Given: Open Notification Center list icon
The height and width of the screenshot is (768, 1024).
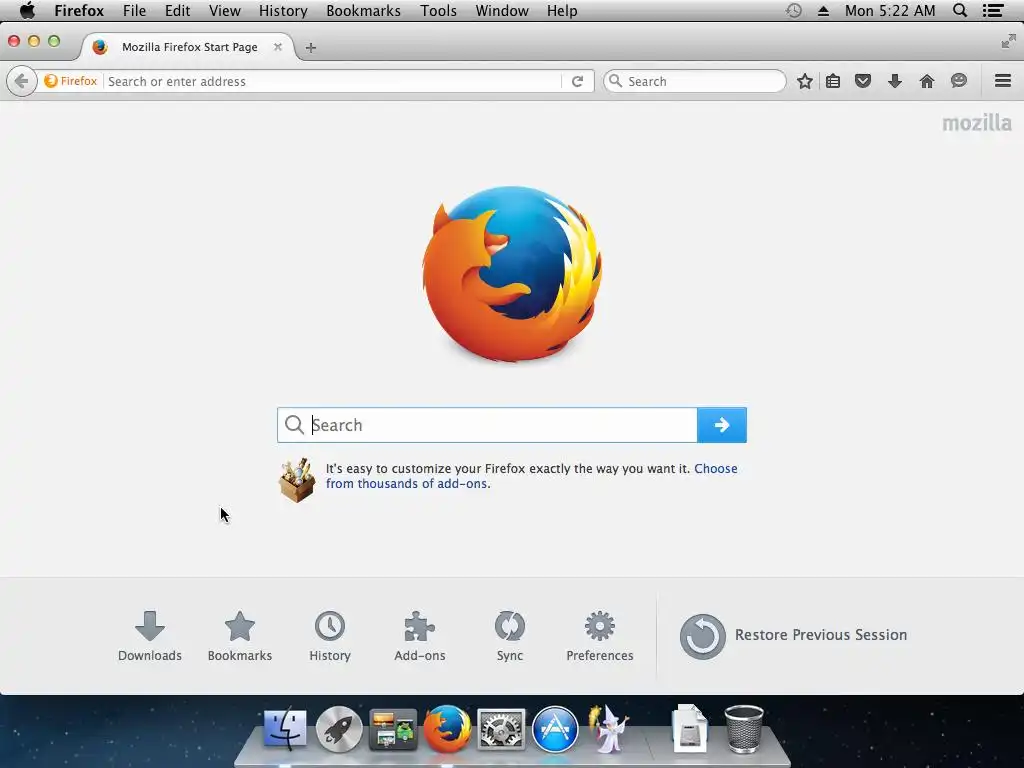Looking at the screenshot, I should pyautogui.click(x=993, y=10).
